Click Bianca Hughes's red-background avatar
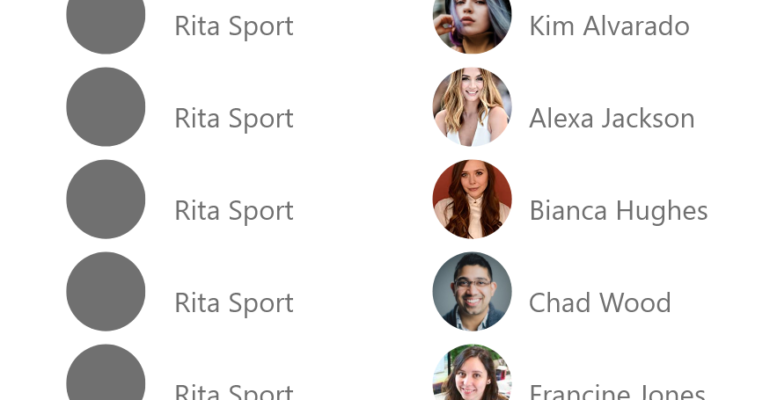Viewport: 770px width, 400px height. pos(472,199)
